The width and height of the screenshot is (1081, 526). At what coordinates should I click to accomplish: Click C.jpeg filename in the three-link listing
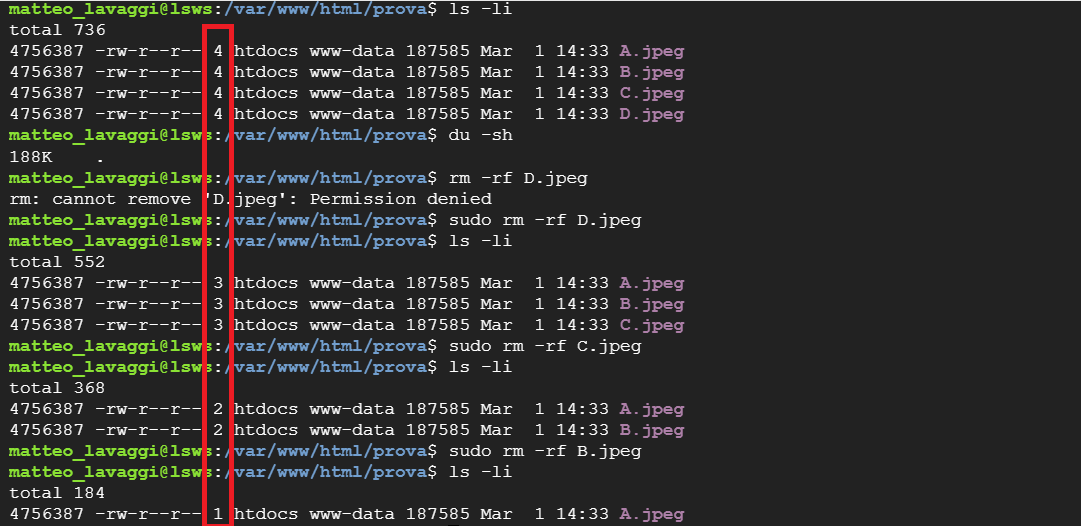651,325
